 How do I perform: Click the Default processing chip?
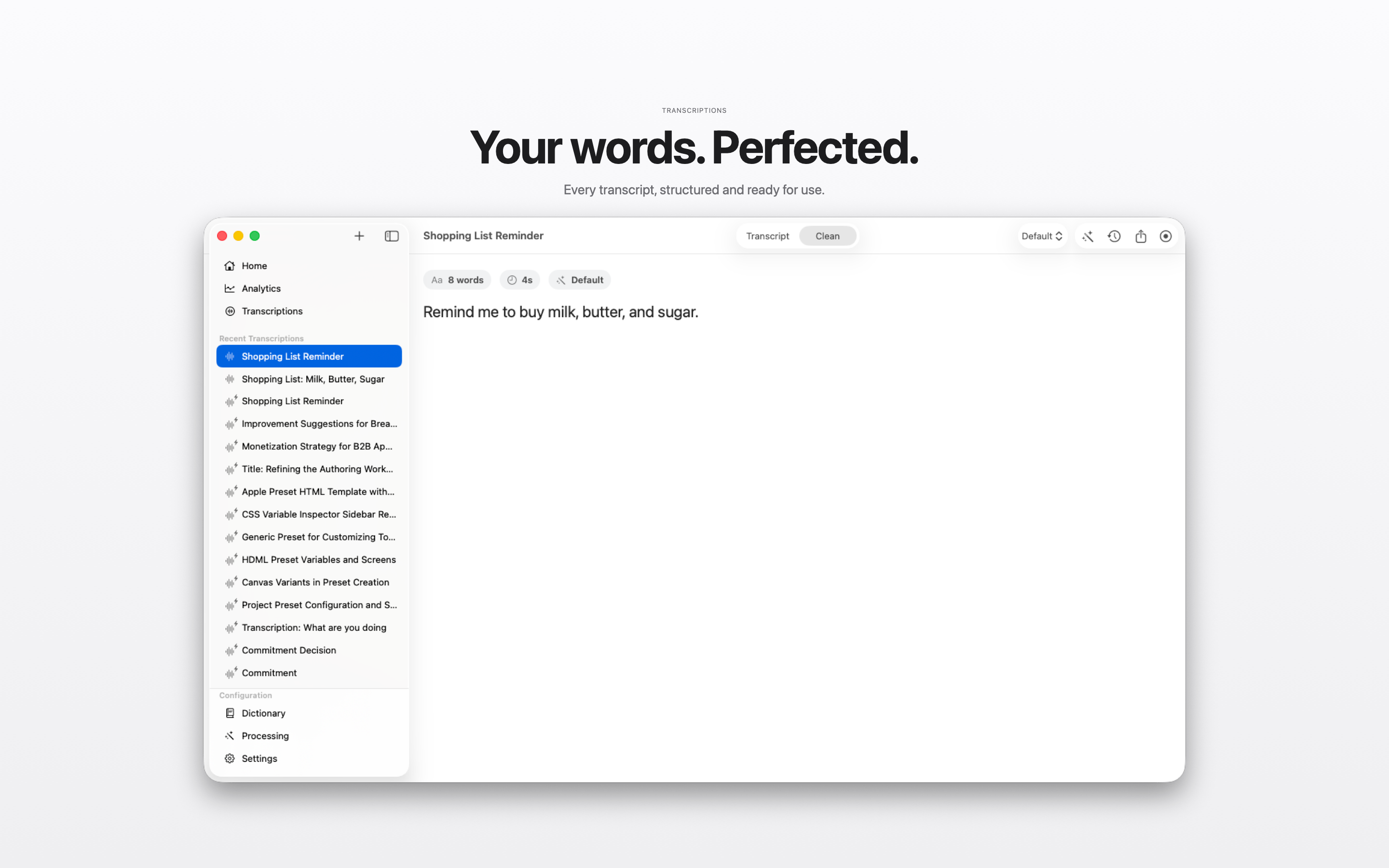click(x=580, y=280)
